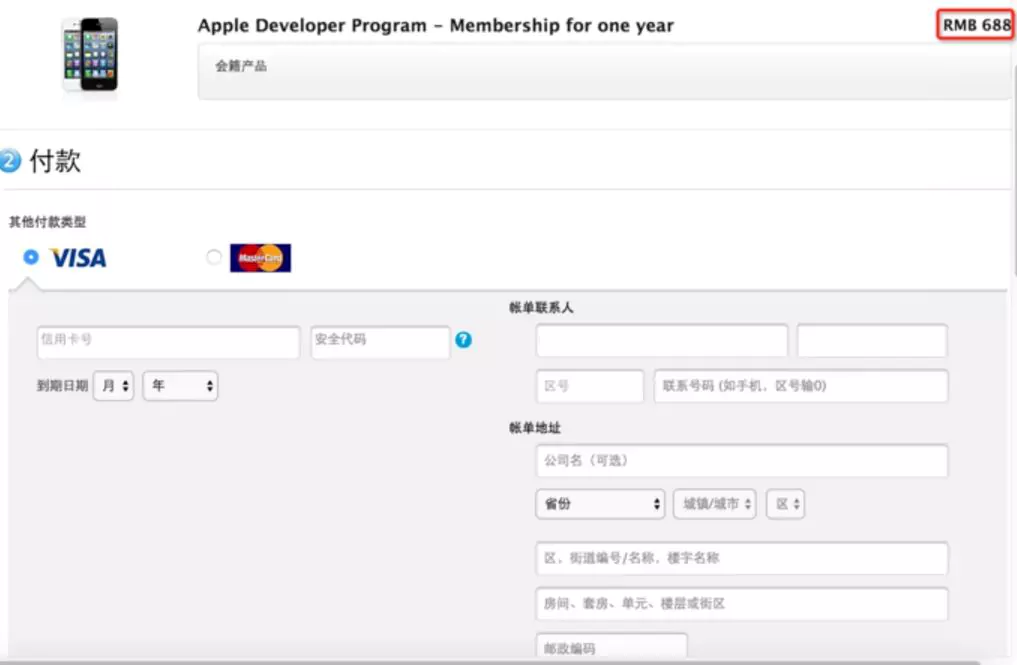Open the 城镇/城市 city dropdown

[x=714, y=504]
